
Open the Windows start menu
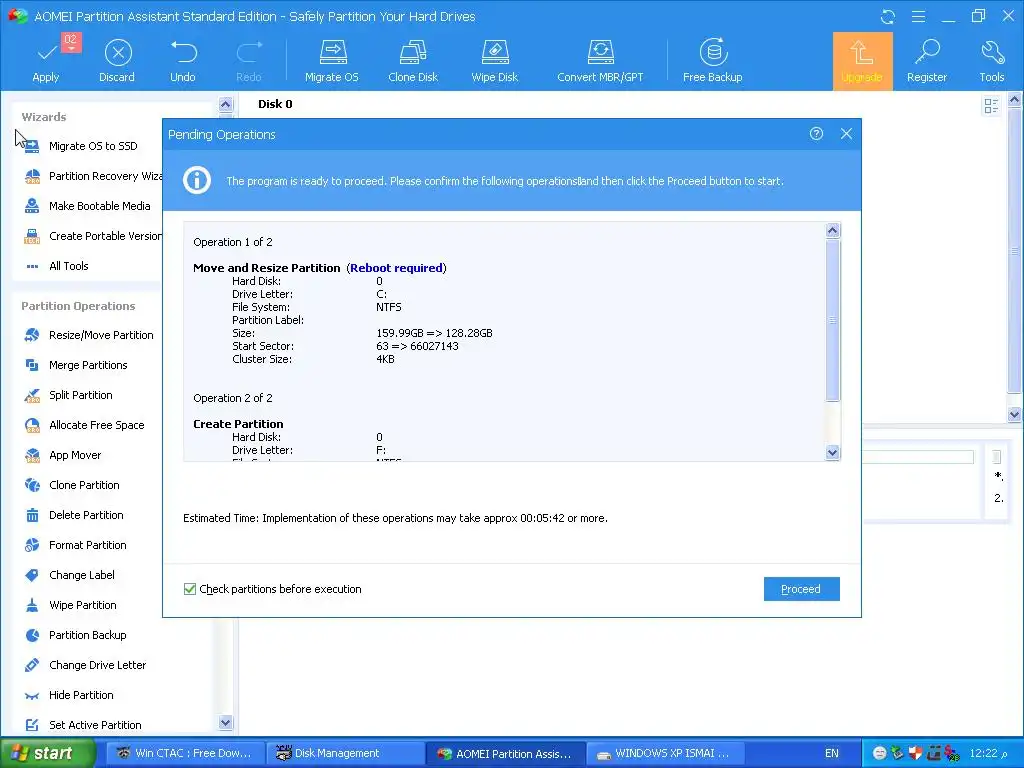(x=48, y=753)
